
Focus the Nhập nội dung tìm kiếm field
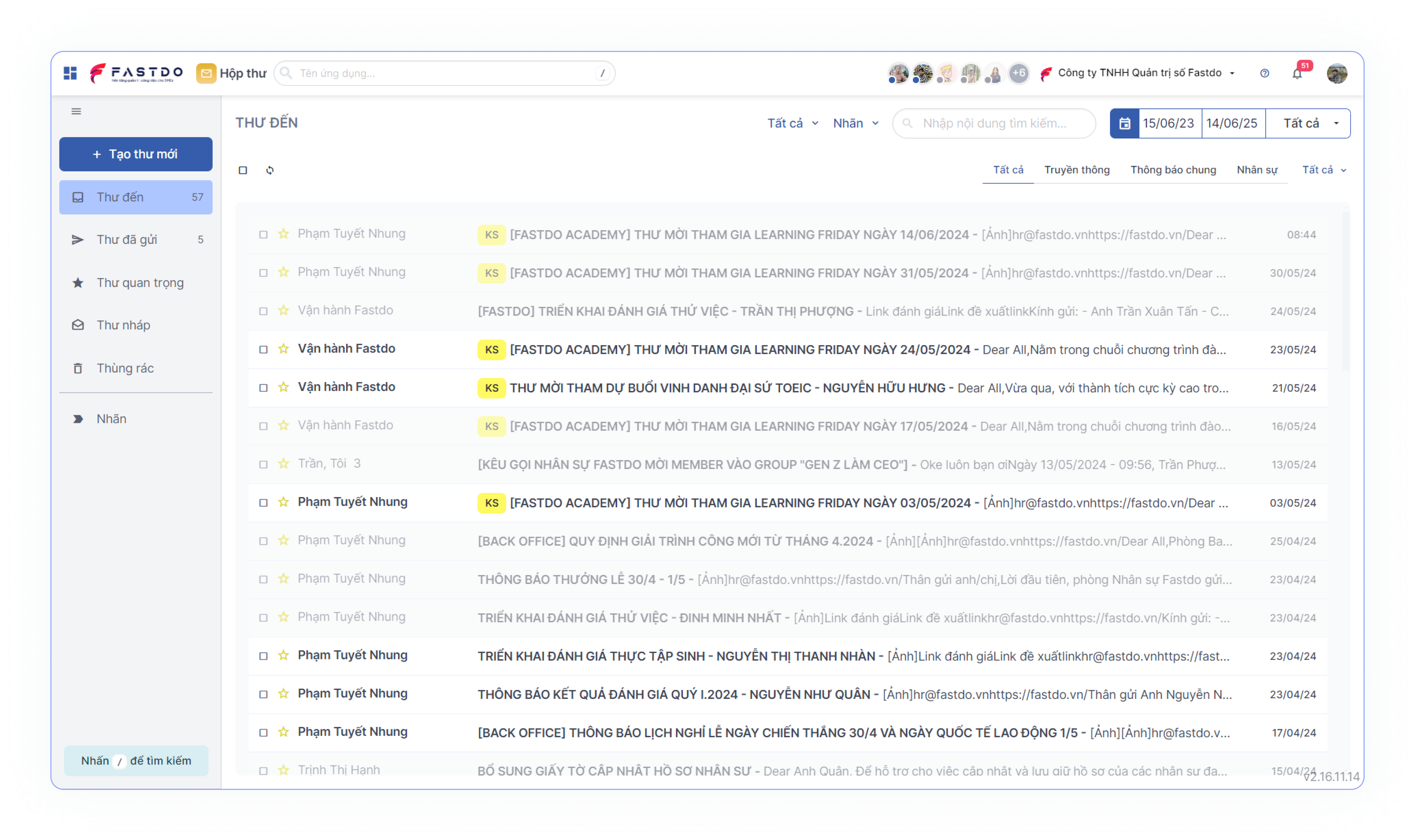click(x=994, y=123)
